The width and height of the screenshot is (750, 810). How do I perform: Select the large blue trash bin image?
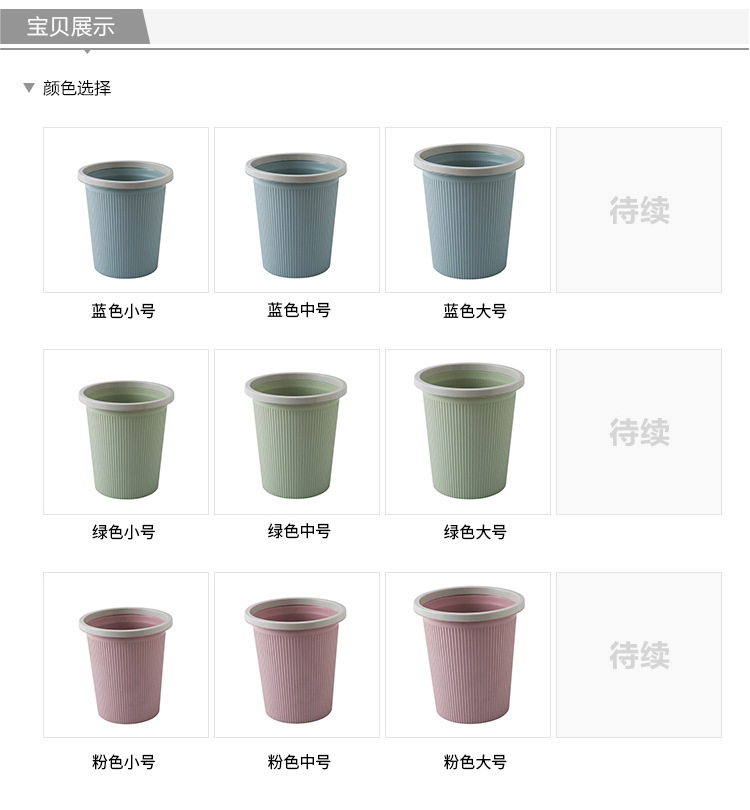[x=468, y=210]
